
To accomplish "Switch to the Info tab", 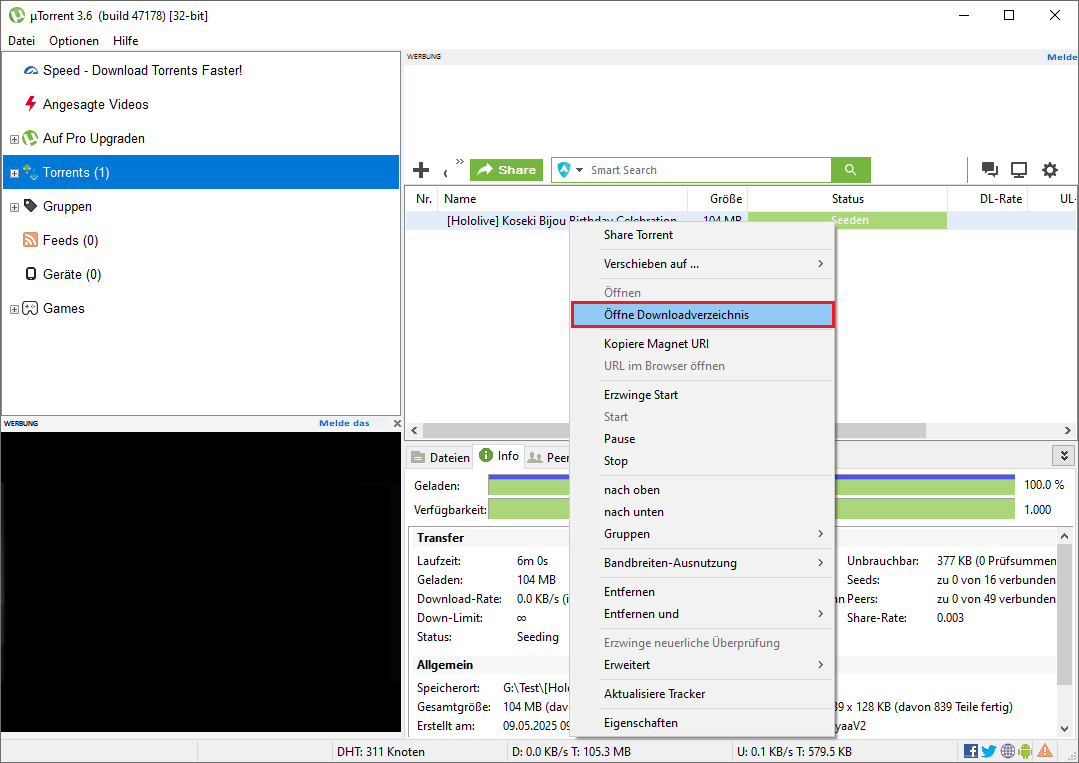I will tap(499, 455).
